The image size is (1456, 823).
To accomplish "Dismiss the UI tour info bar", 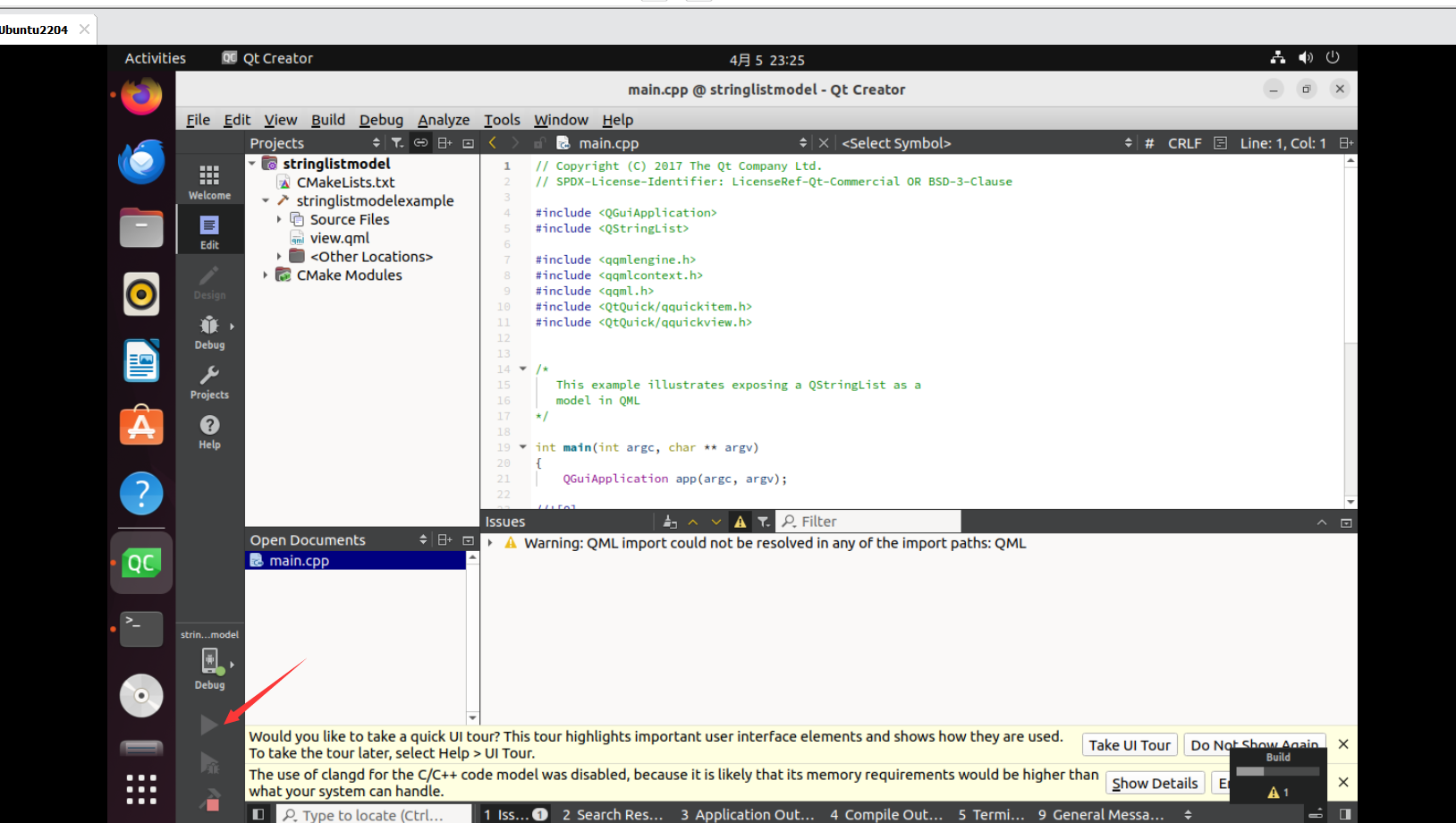I will [1343, 744].
